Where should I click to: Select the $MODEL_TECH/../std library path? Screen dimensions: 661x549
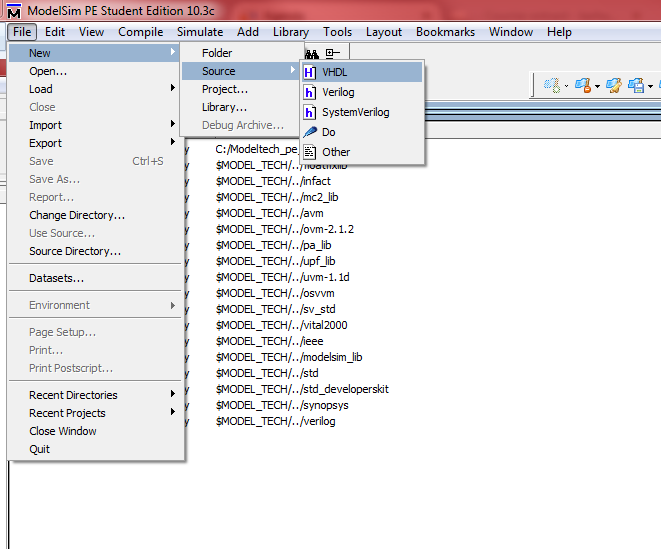(x=267, y=374)
